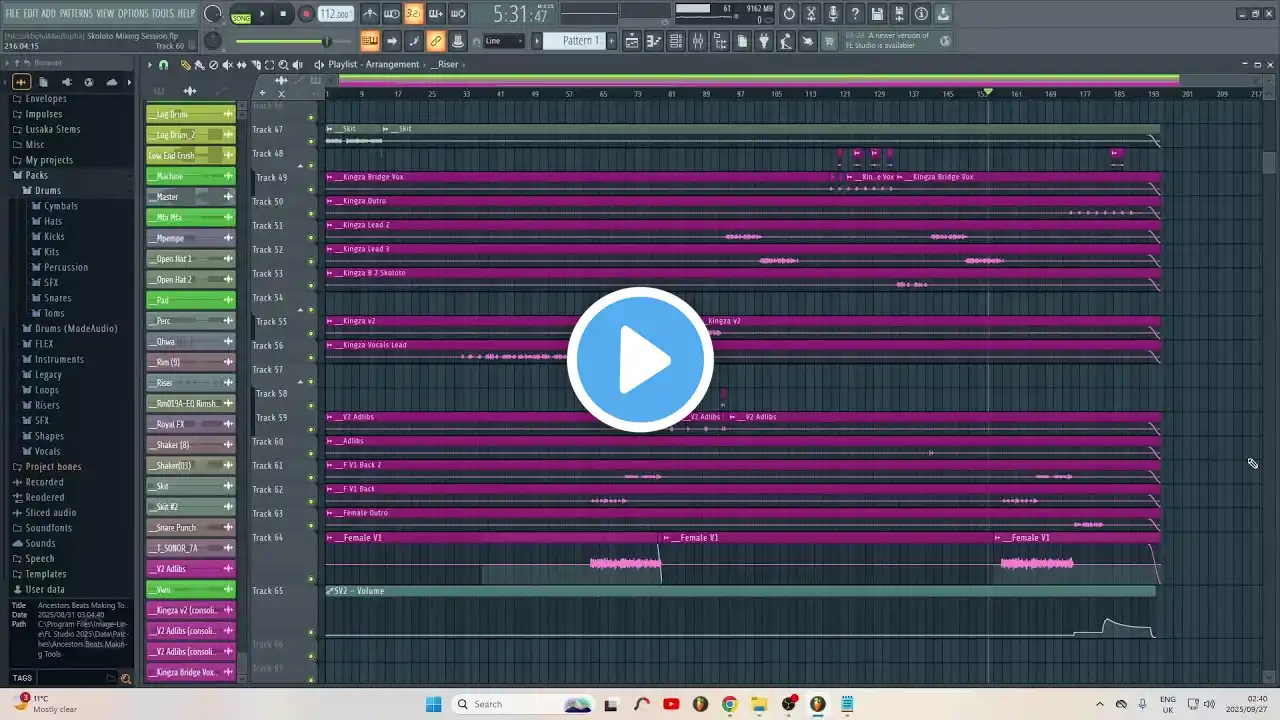Select the __Log Drum clip in picker
The width and height of the screenshot is (1280, 720).
tap(191, 114)
